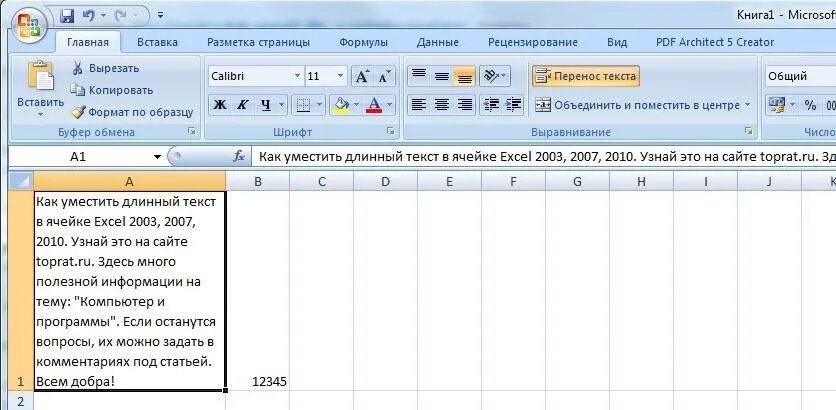Click the cell borders icon
836x410 pixels.
point(303,105)
